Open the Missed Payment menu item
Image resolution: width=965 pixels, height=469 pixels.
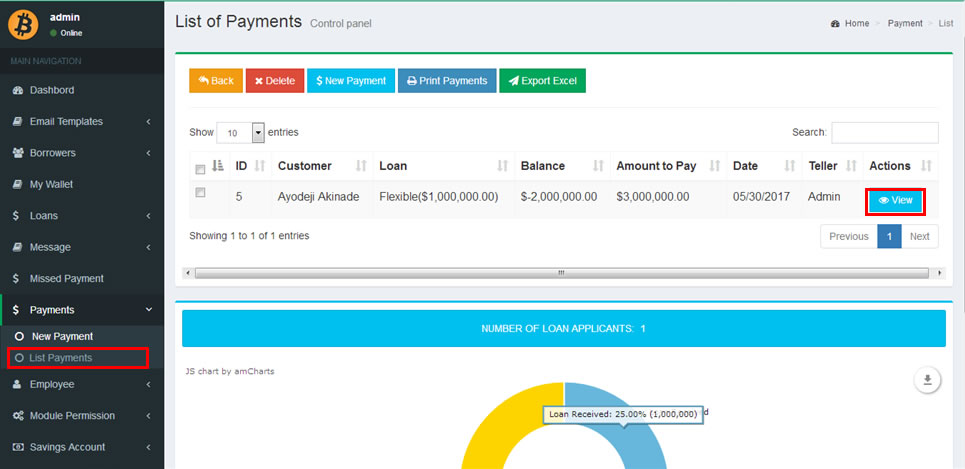coord(66,279)
